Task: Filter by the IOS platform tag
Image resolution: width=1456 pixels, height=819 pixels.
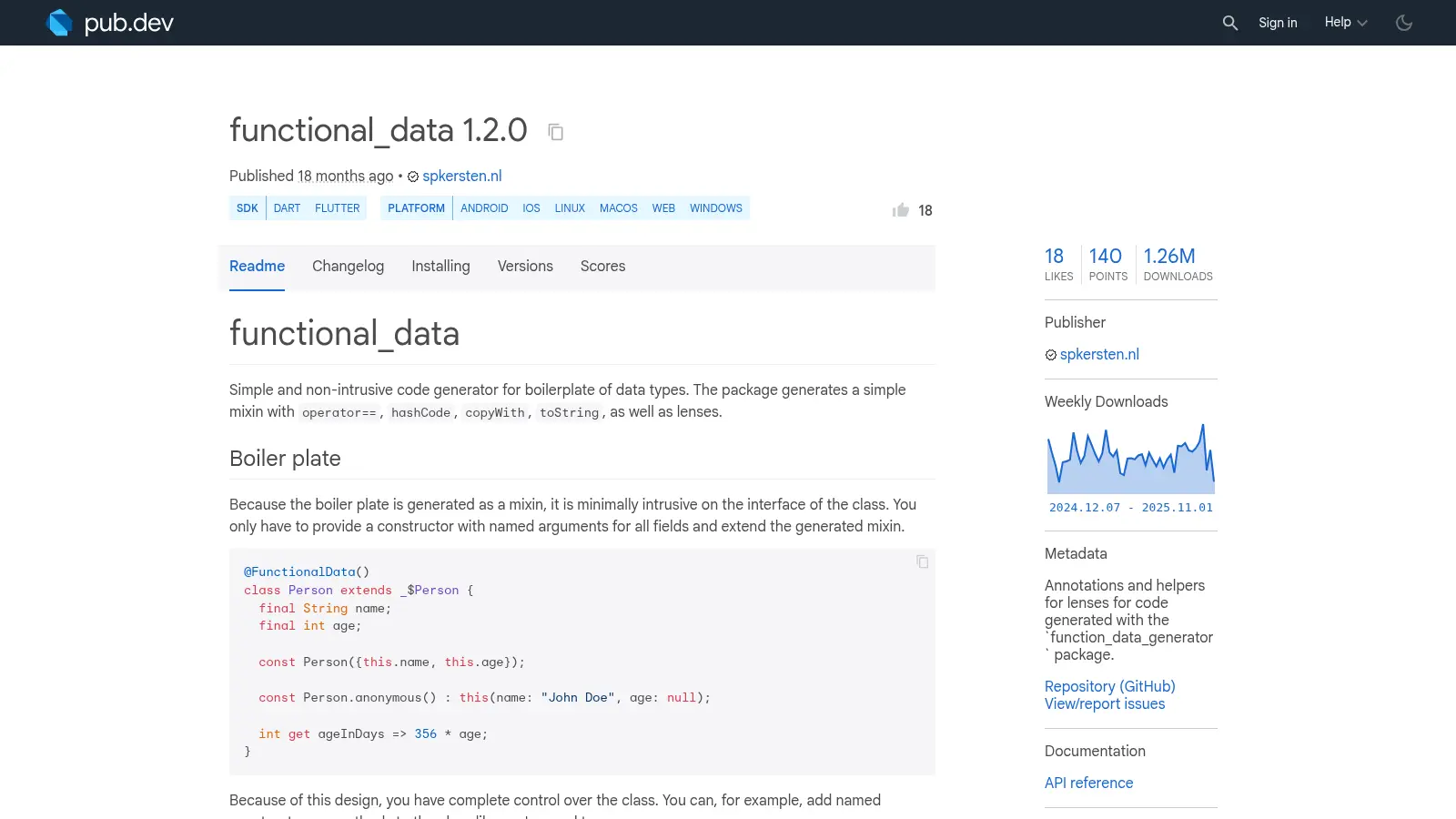Action: coord(531,208)
